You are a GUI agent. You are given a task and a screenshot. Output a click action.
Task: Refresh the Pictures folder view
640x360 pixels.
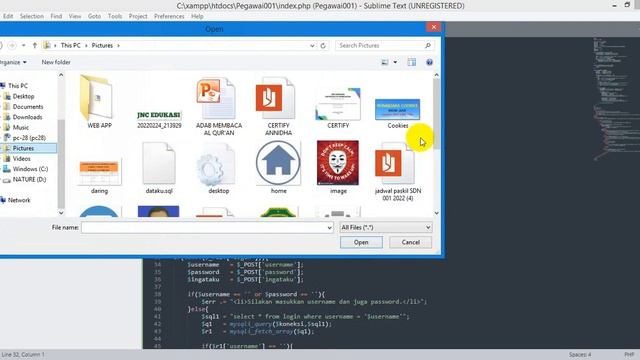coord(323,45)
